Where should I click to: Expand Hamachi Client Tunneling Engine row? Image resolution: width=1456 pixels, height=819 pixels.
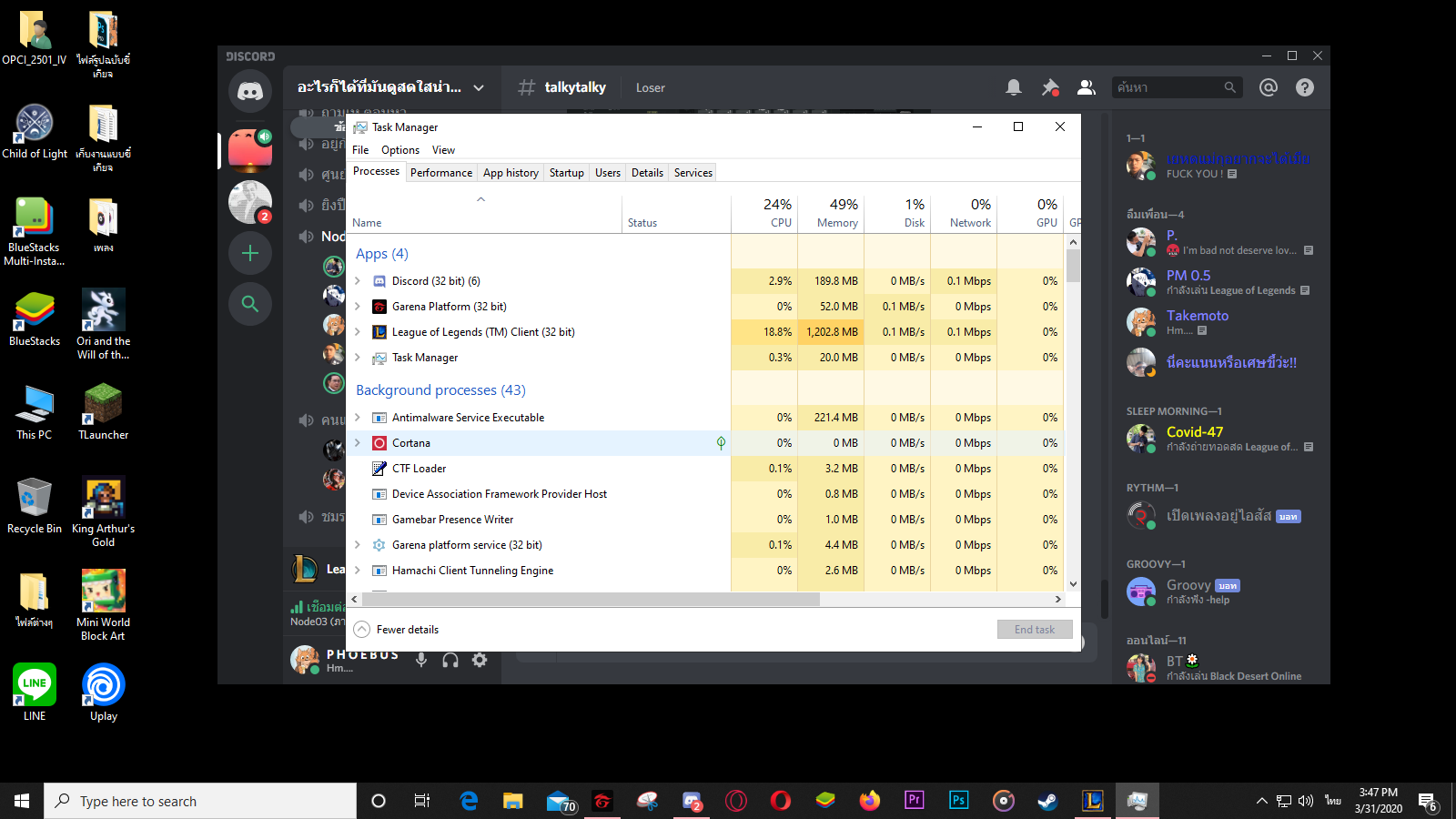click(x=358, y=571)
